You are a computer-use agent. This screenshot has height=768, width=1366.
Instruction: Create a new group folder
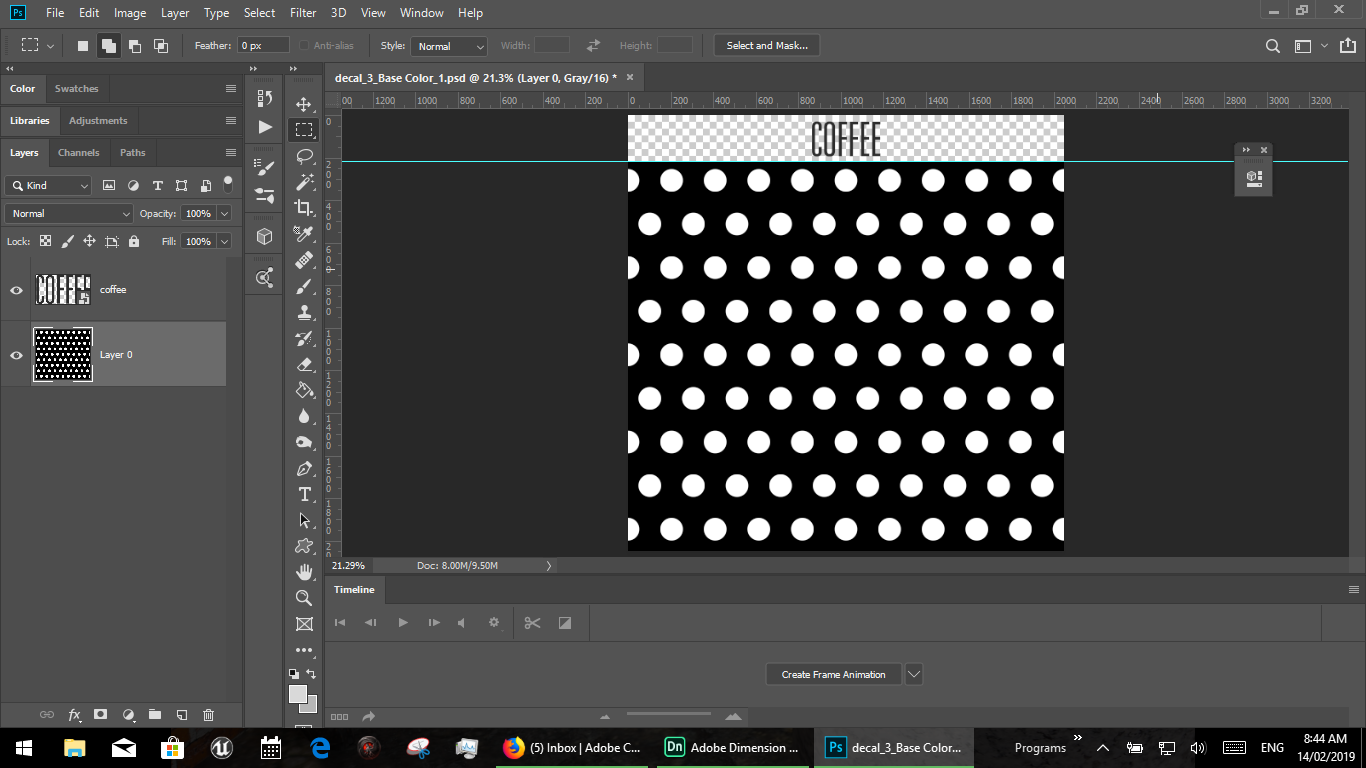[x=155, y=715]
